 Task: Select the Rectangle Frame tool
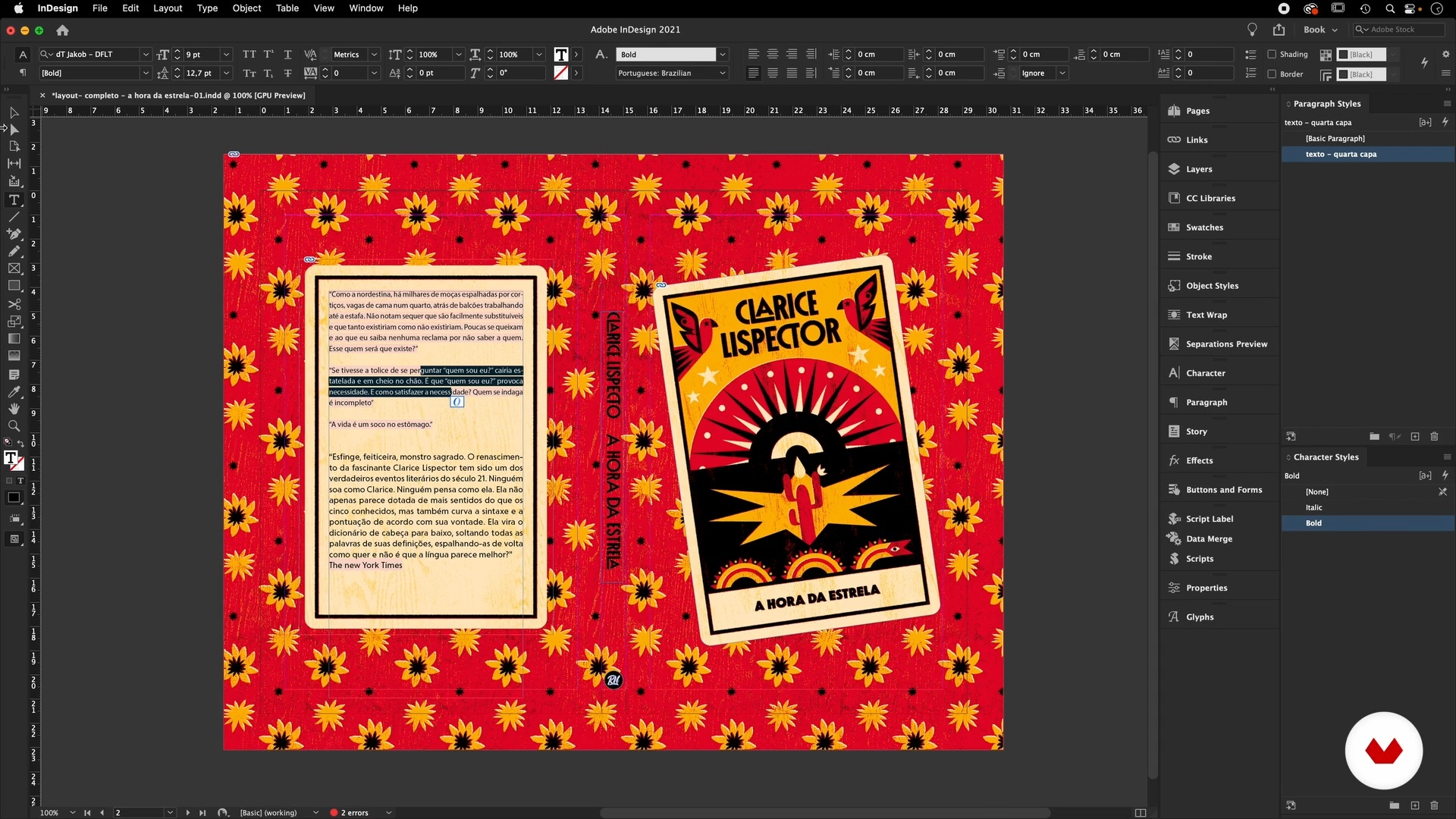pyautogui.click(x=14, y=268)
